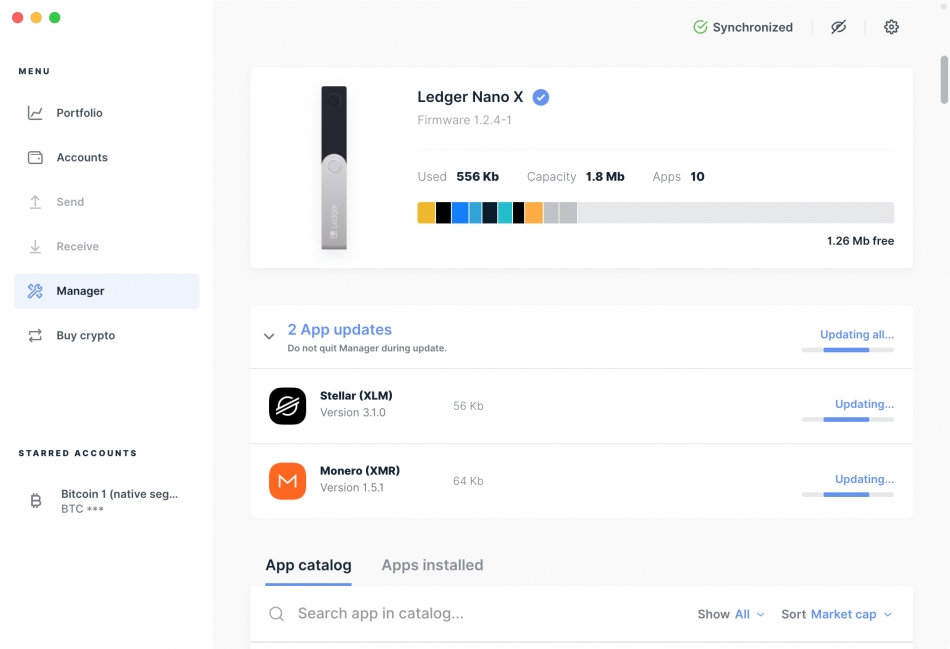
Task: Click the blue verified badge beside Ledger Nano X
Action: (541, 97)
